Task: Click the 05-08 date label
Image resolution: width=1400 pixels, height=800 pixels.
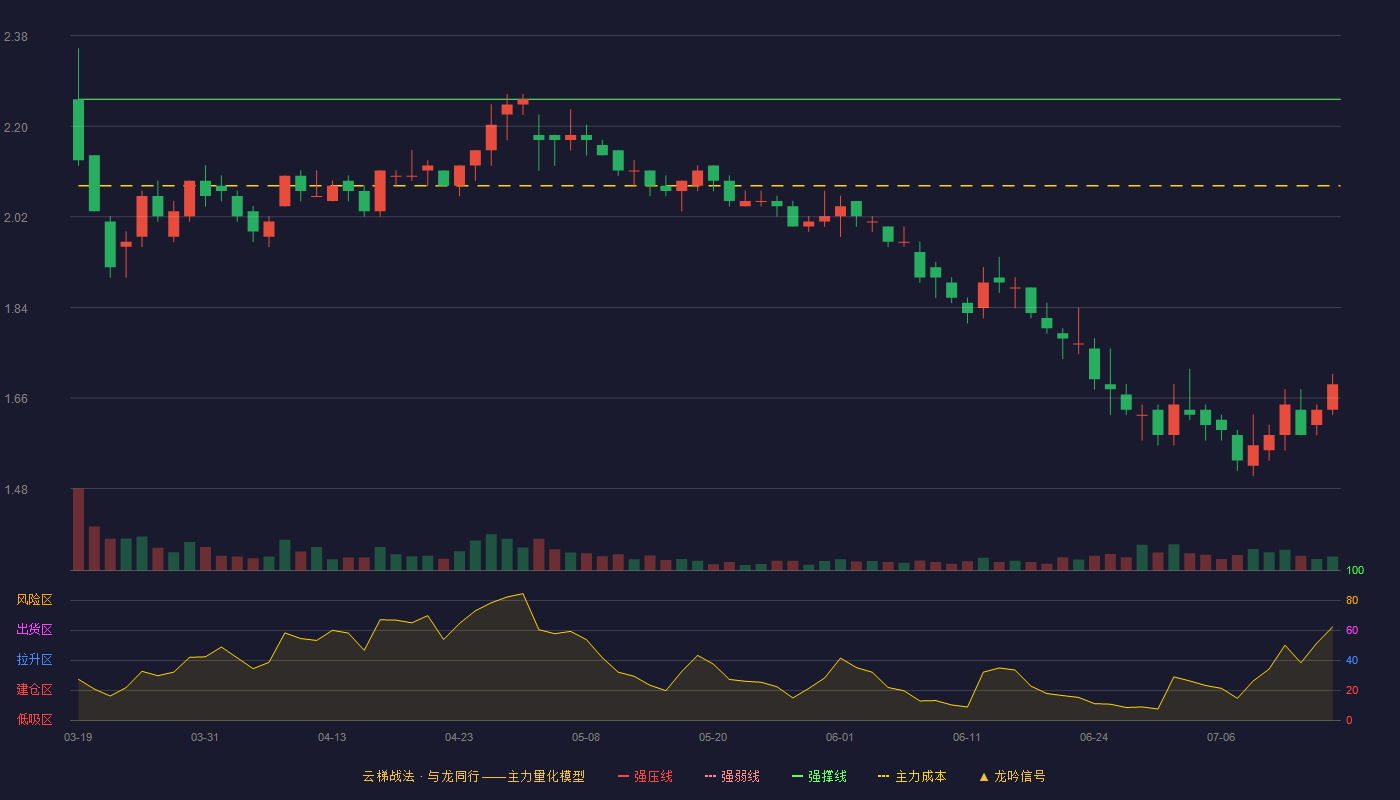Action: (x=586, y=737)
